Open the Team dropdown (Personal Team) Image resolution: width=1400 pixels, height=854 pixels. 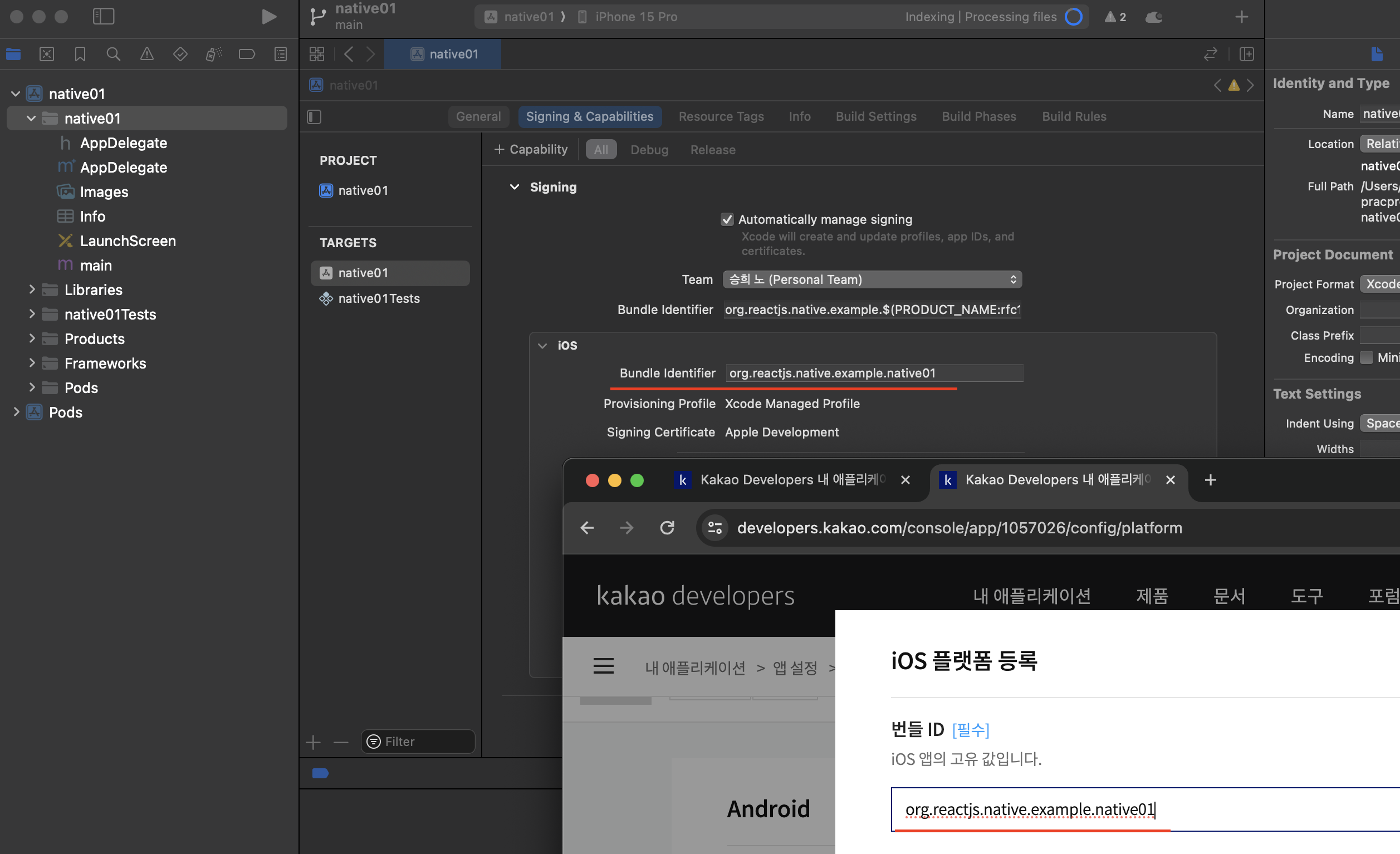coord(872,279)
